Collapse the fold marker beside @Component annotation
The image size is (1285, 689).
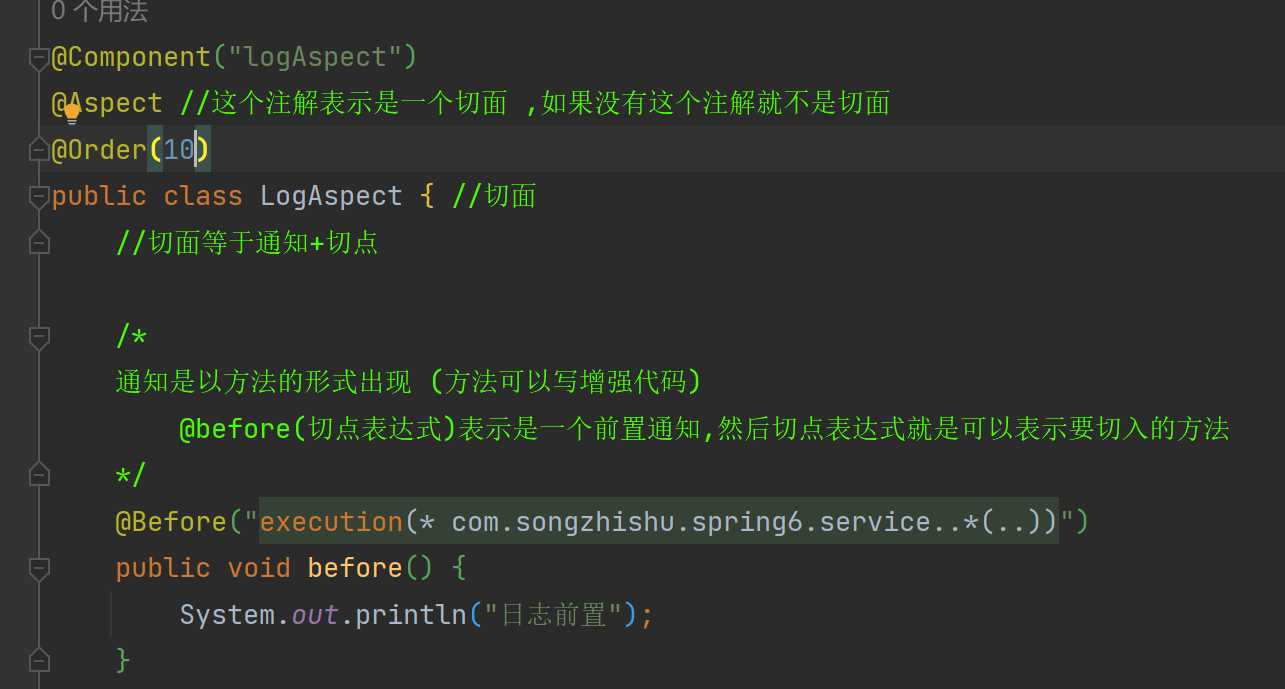[39, 57]
